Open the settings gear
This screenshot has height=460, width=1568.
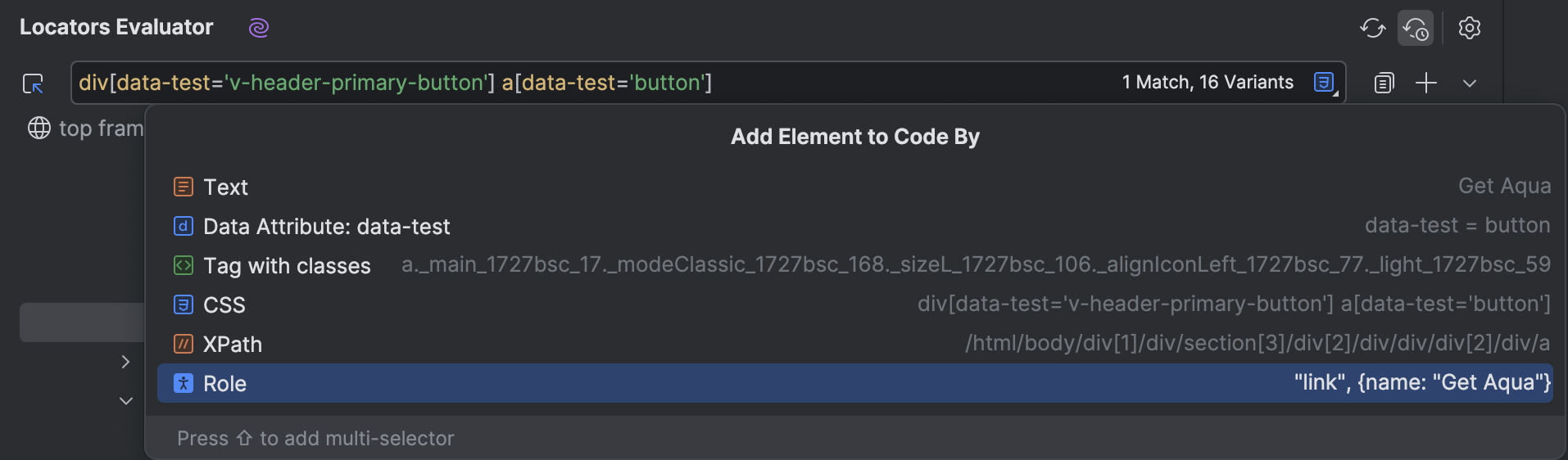pos(1470,28)
